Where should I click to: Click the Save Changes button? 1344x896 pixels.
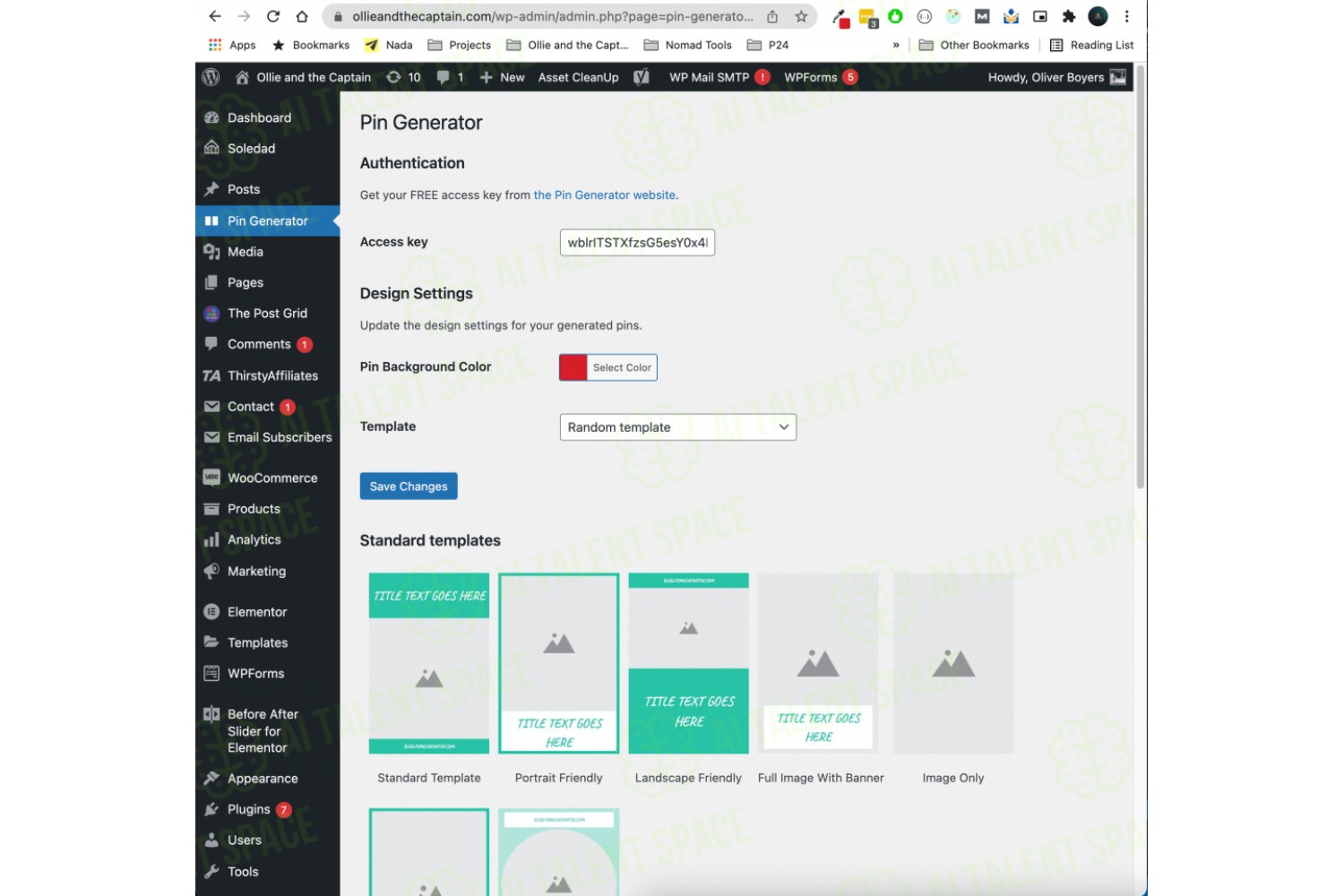[x=409, y=487]
